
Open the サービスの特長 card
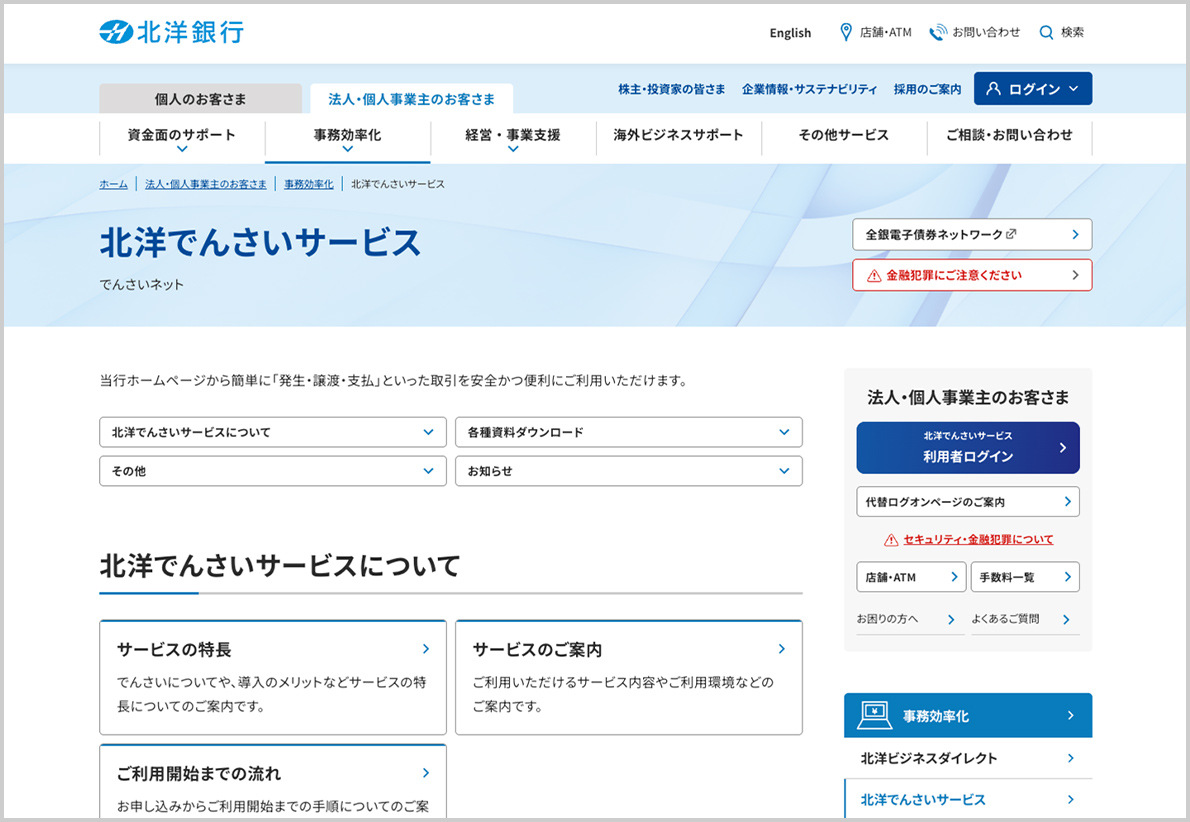(x=272, y=677)
